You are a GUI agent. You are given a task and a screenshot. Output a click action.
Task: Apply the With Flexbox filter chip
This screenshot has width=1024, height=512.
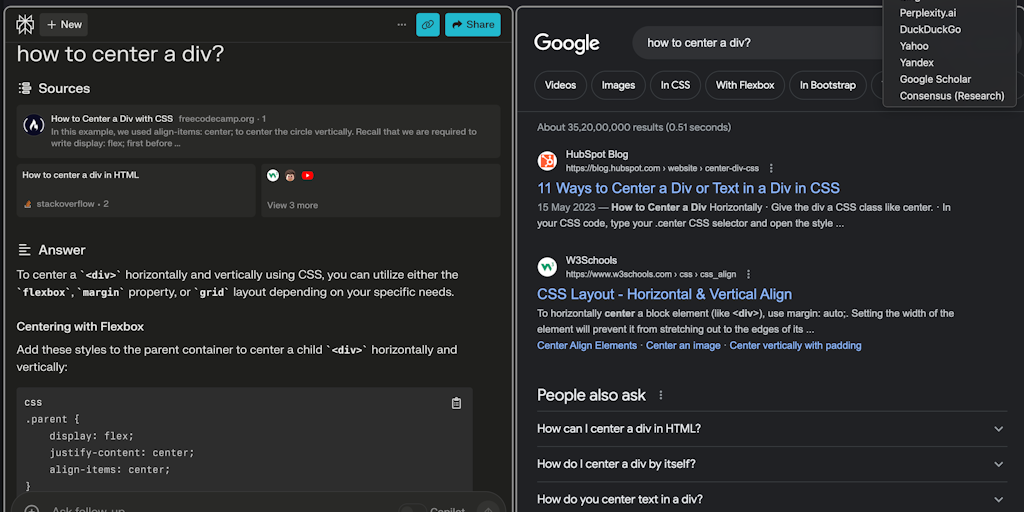[745, 85]
